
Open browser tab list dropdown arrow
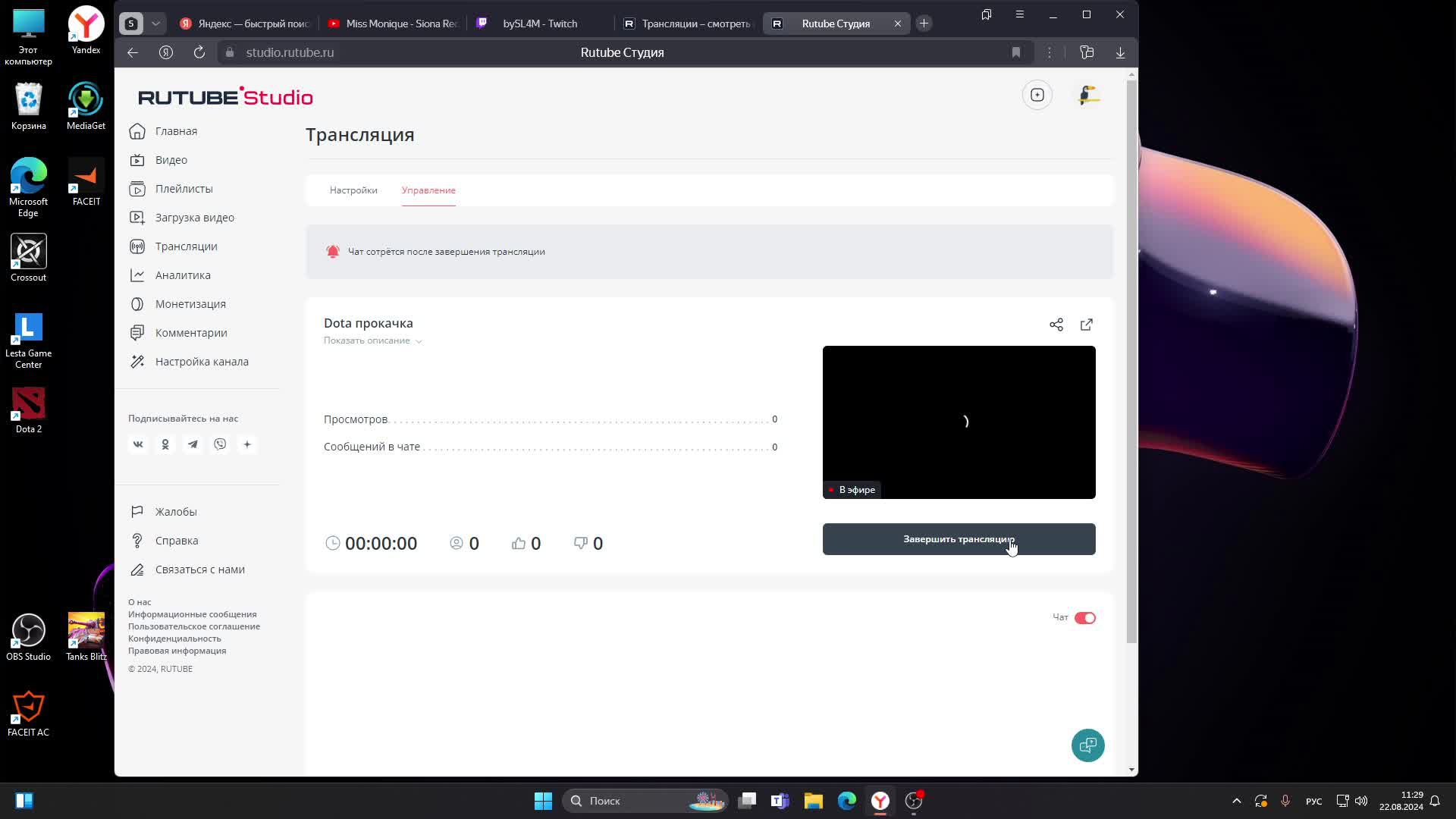[155, 24]
